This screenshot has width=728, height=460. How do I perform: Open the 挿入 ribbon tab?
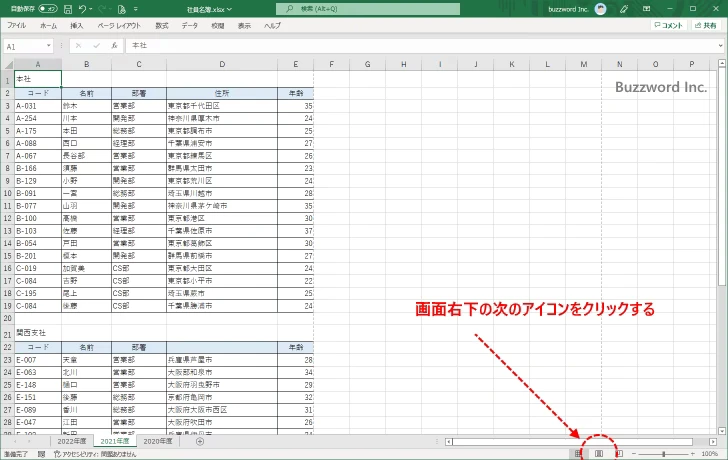point(76,25)
